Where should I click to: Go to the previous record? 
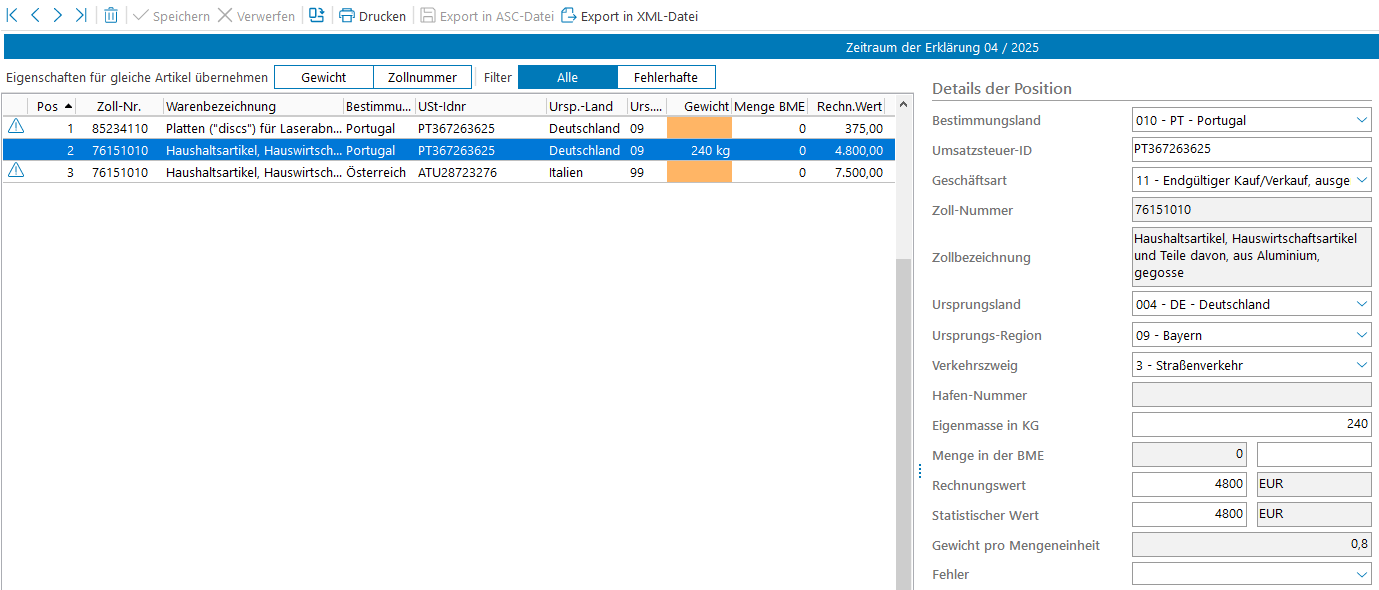(x=35, y=16)
